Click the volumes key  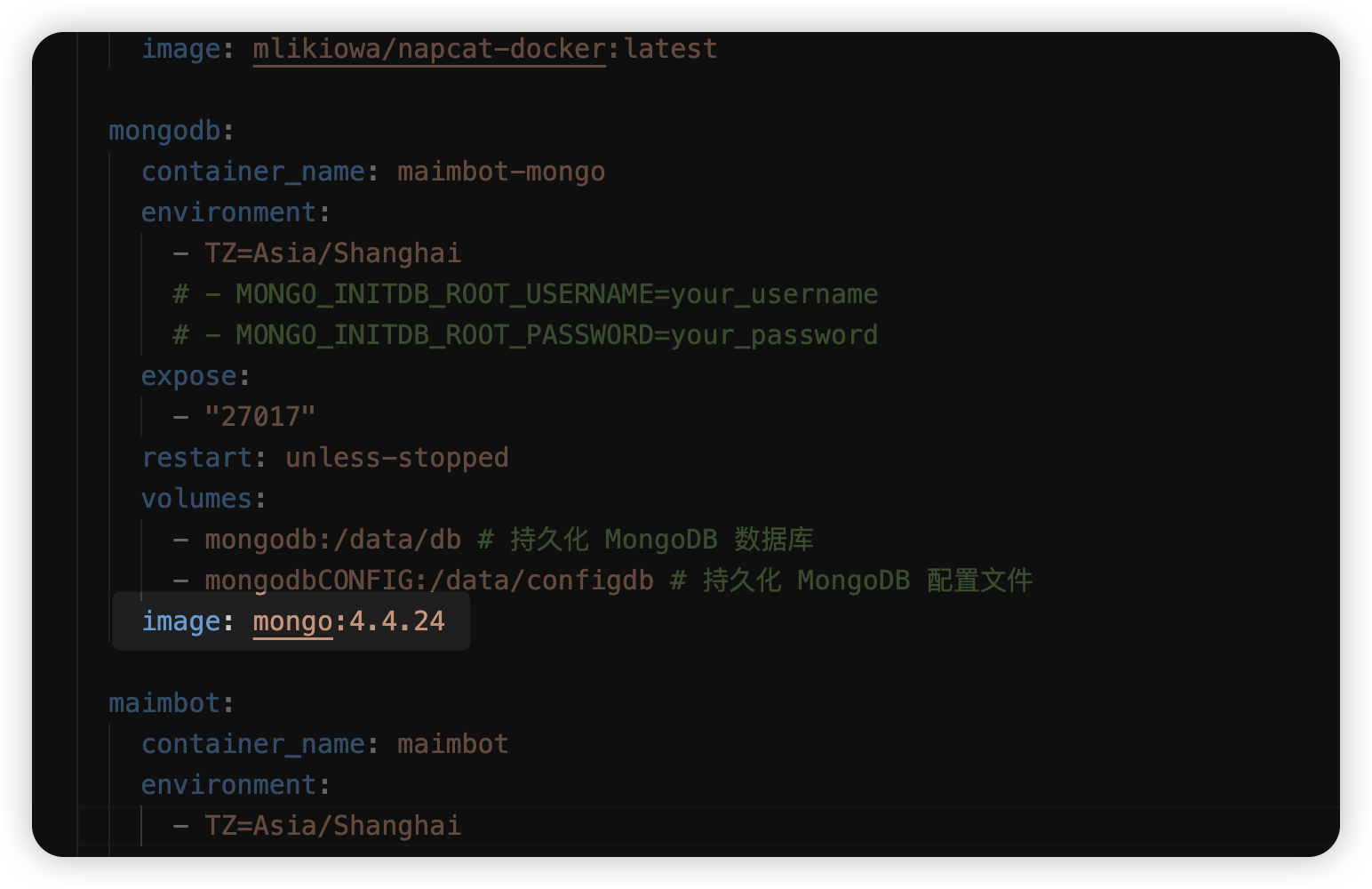coord(197,499)
